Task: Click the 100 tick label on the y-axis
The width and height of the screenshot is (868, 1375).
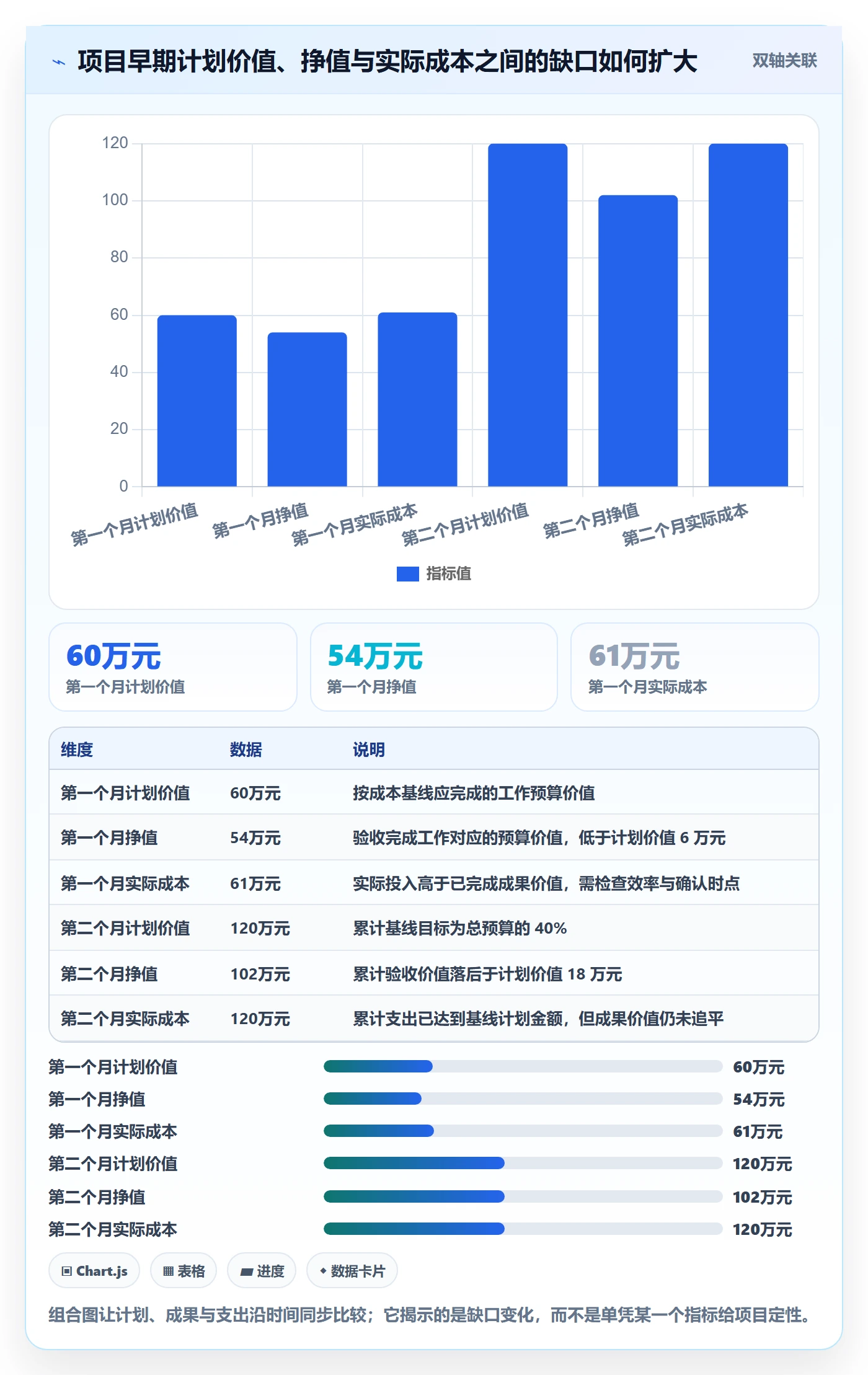Action: pos(115,200)
